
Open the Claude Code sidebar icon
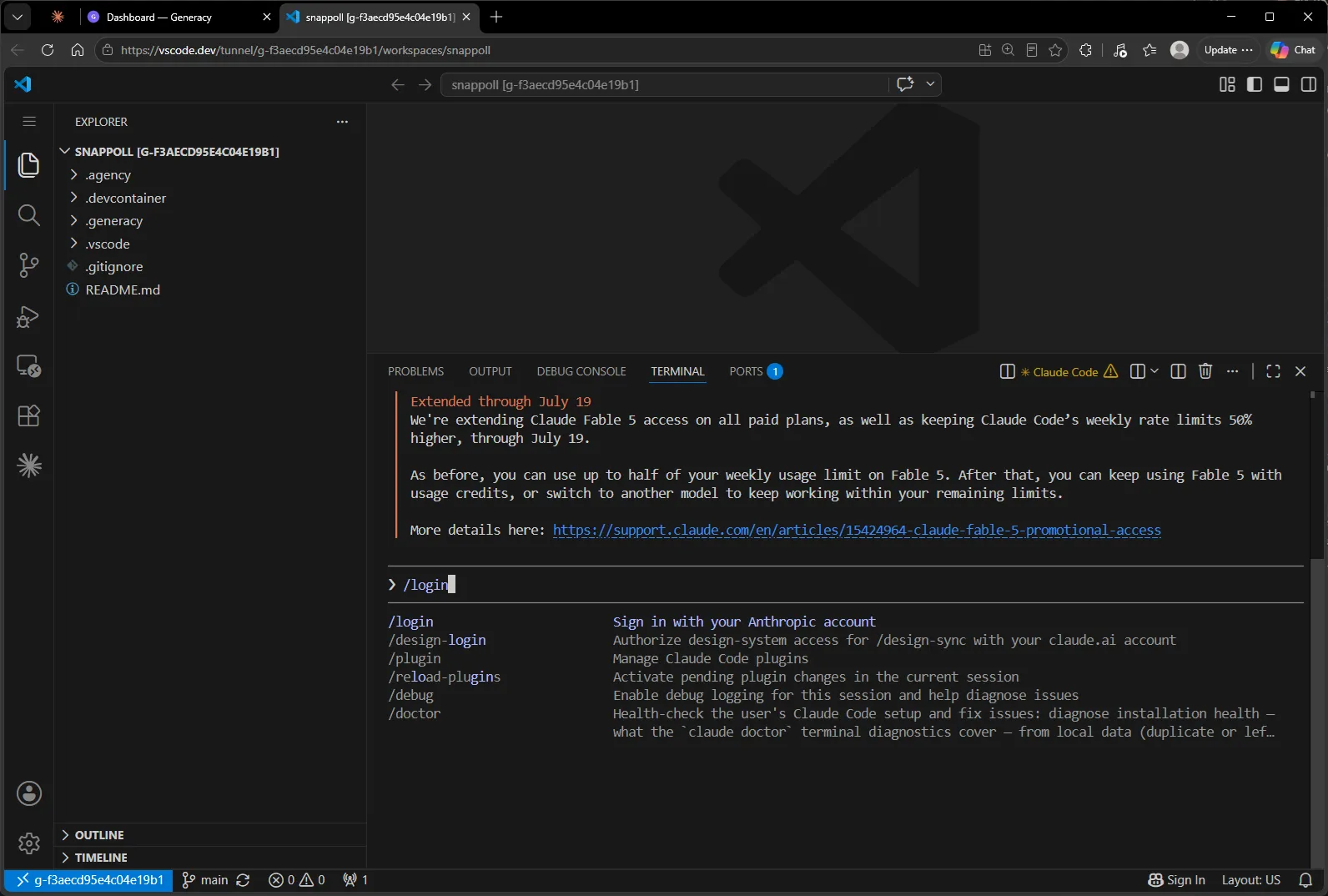(28, 466)
